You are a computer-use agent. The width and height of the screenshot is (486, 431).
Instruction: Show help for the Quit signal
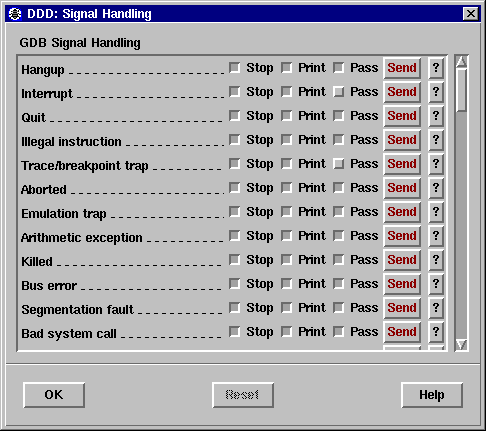tap(436, 116)
